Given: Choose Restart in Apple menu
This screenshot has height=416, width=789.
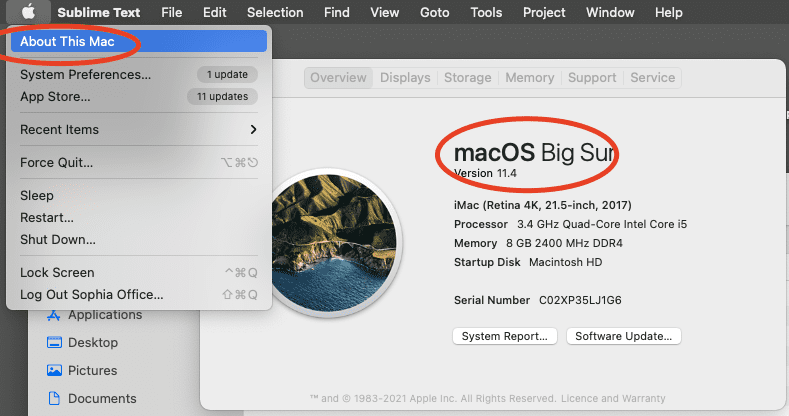Looking at the screenshot, I should [x=139, y=217].
